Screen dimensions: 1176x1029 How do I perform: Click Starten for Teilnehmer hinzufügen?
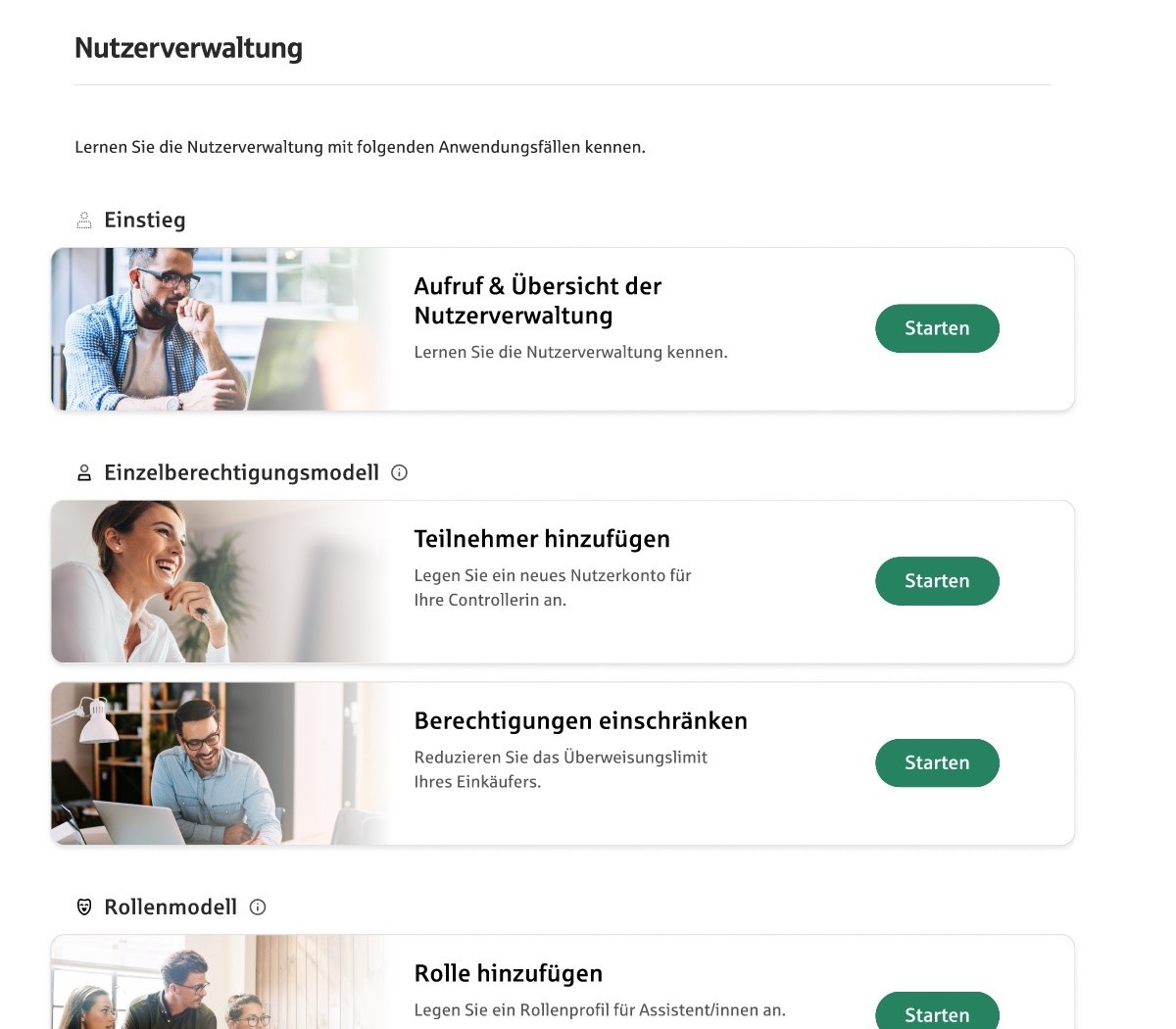point(937,581)
